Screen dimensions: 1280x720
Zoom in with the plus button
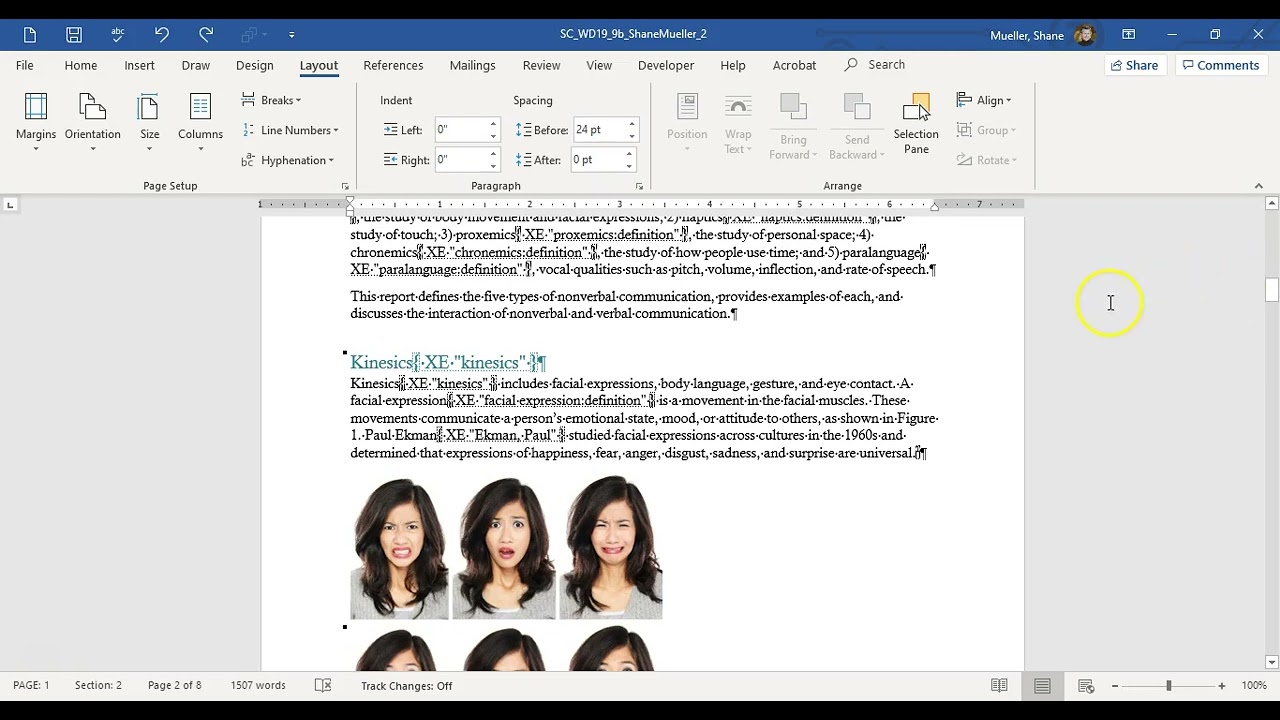tap(1221, 686)
